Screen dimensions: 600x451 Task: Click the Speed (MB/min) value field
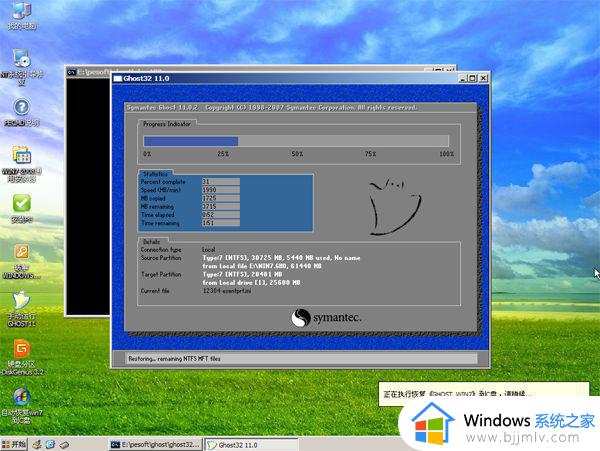pos(221,190)
